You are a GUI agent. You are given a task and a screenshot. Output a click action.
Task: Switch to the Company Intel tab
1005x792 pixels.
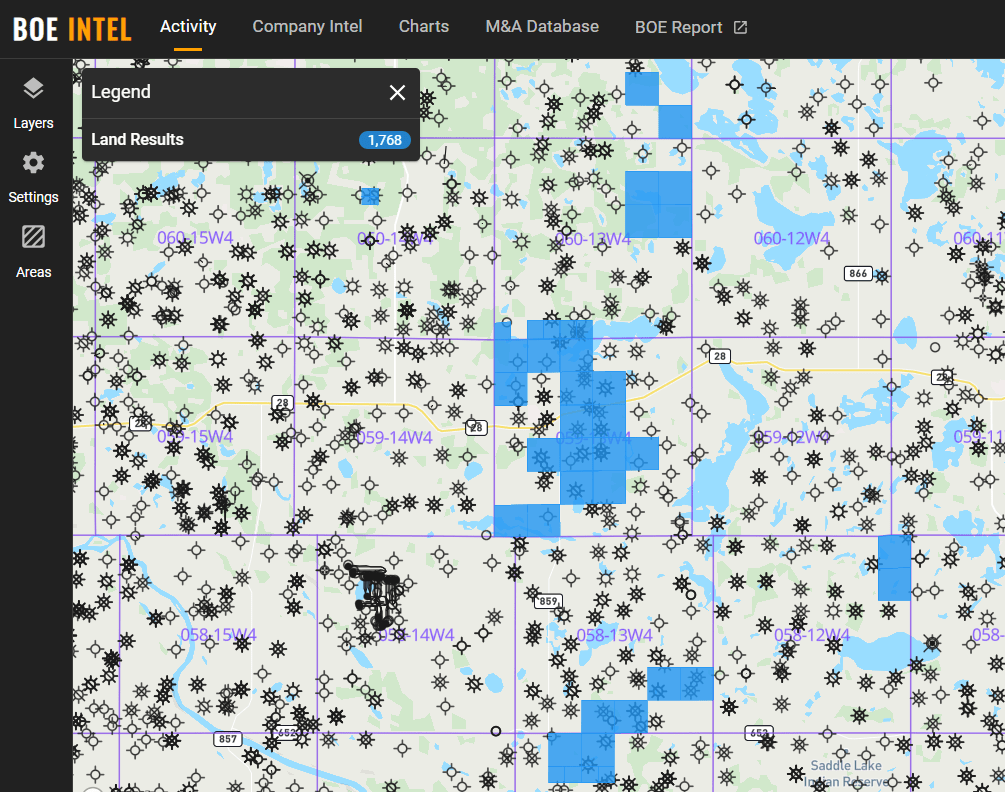[307, 27]
